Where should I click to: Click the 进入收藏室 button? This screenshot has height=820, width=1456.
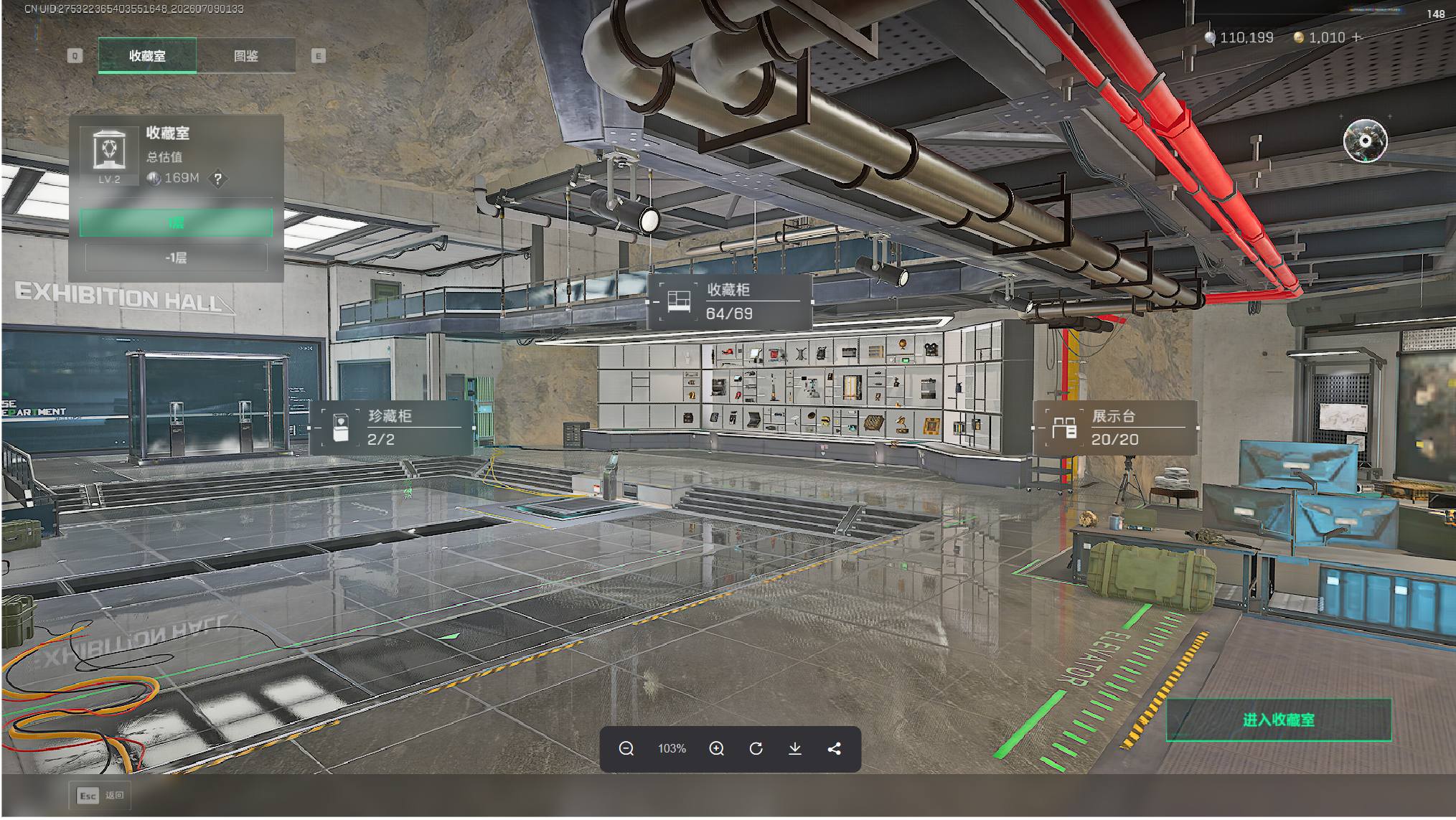click(1278, 720)
